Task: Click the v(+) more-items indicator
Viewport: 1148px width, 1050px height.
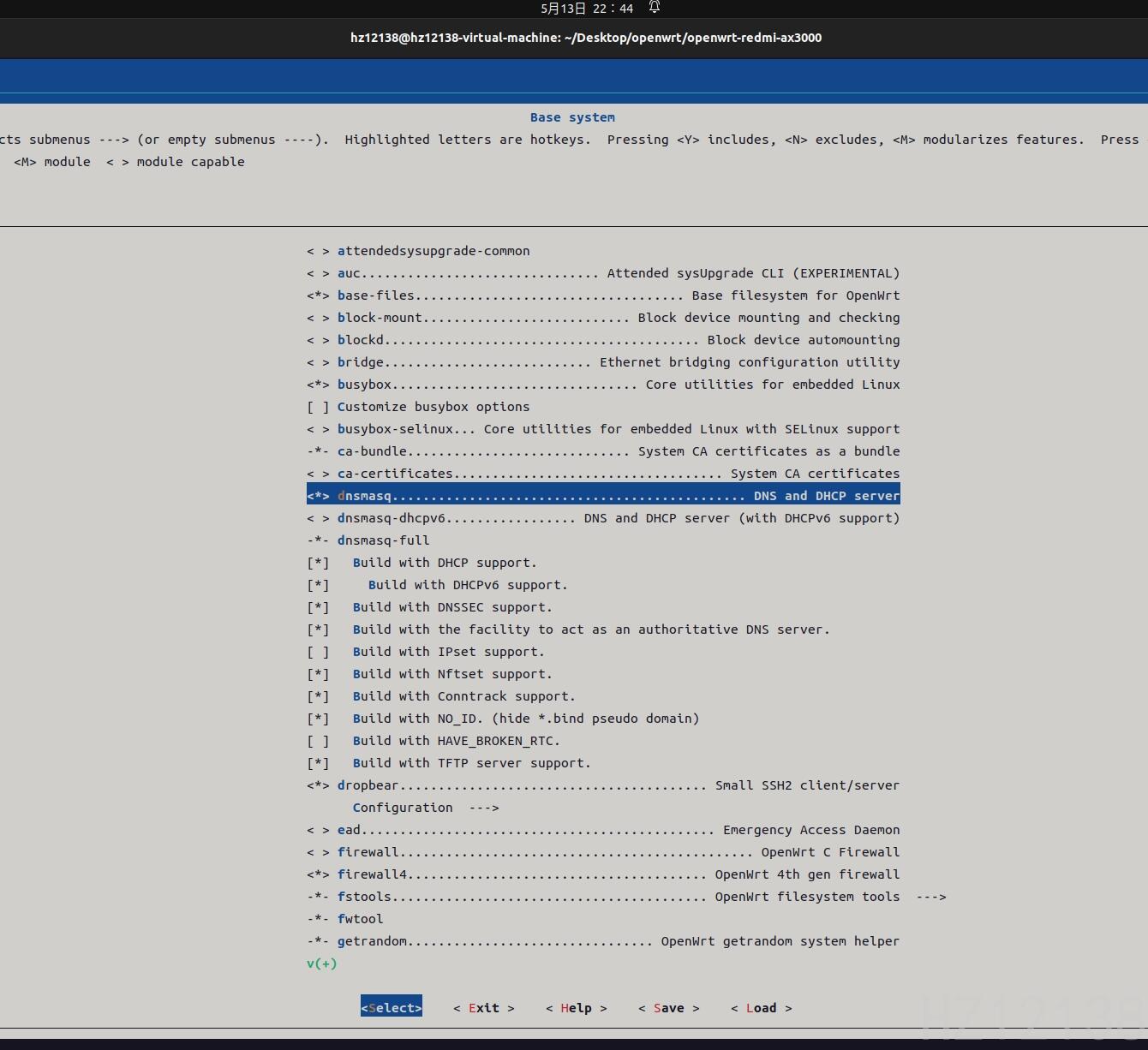Action: pos(322,963)
